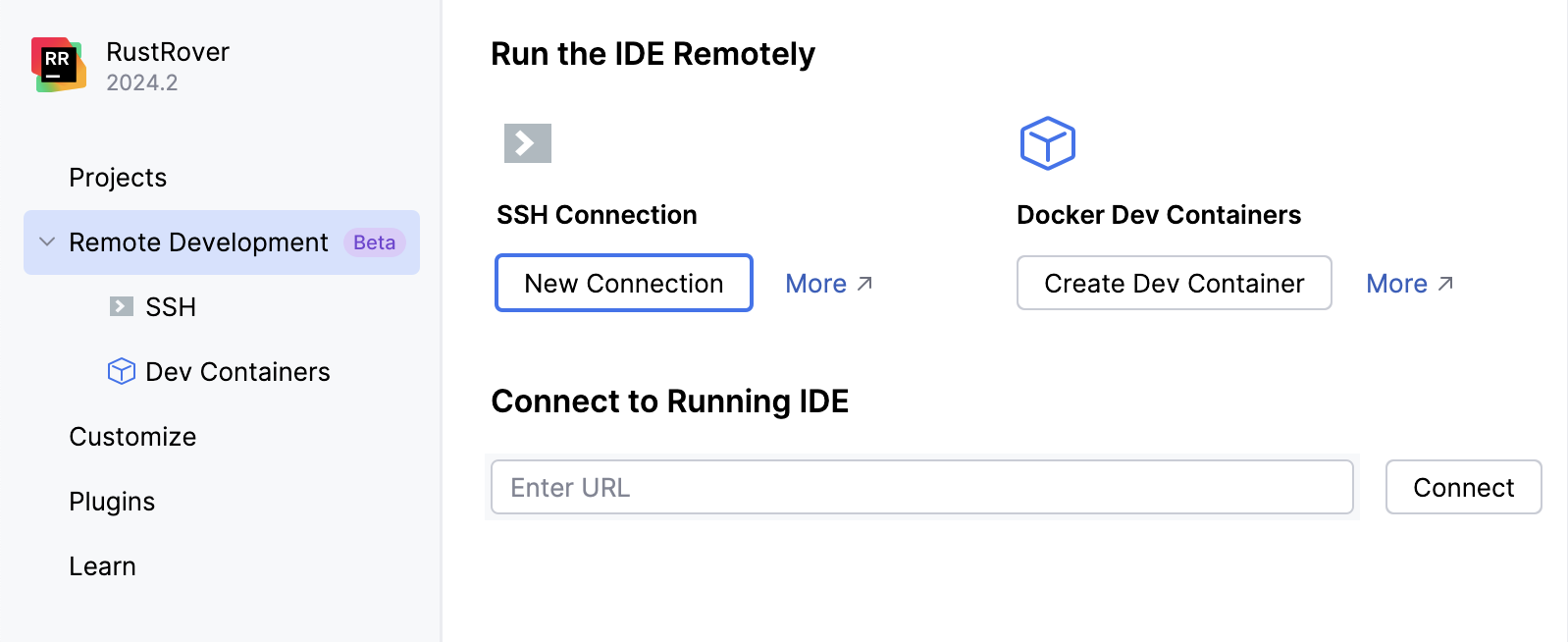Open the Projects section
The height and width of the screenshot is (642, 1568).
tap(118, 178)
